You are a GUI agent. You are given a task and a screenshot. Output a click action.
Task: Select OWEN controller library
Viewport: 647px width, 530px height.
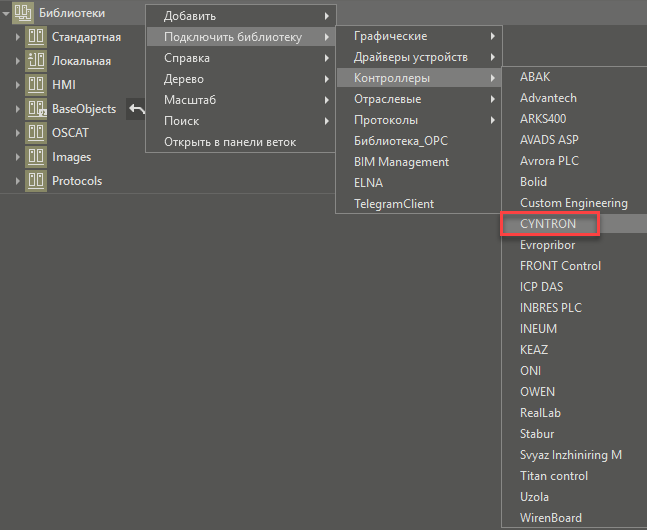click(x=574, y=392)
